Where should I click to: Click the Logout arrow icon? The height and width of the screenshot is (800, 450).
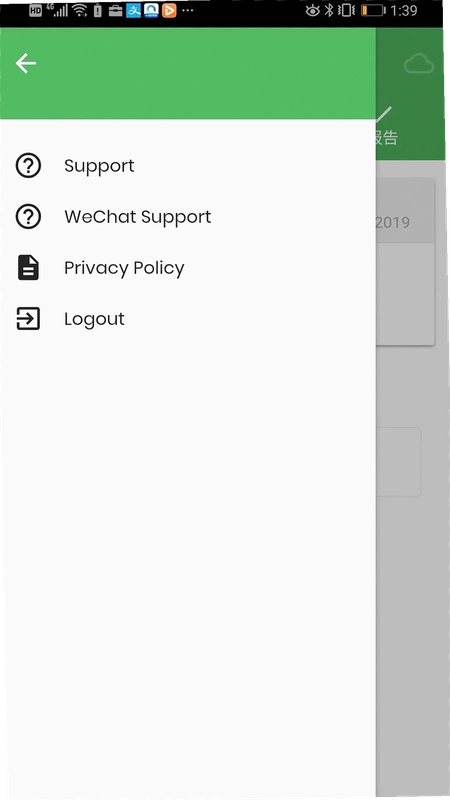[28, 319]
